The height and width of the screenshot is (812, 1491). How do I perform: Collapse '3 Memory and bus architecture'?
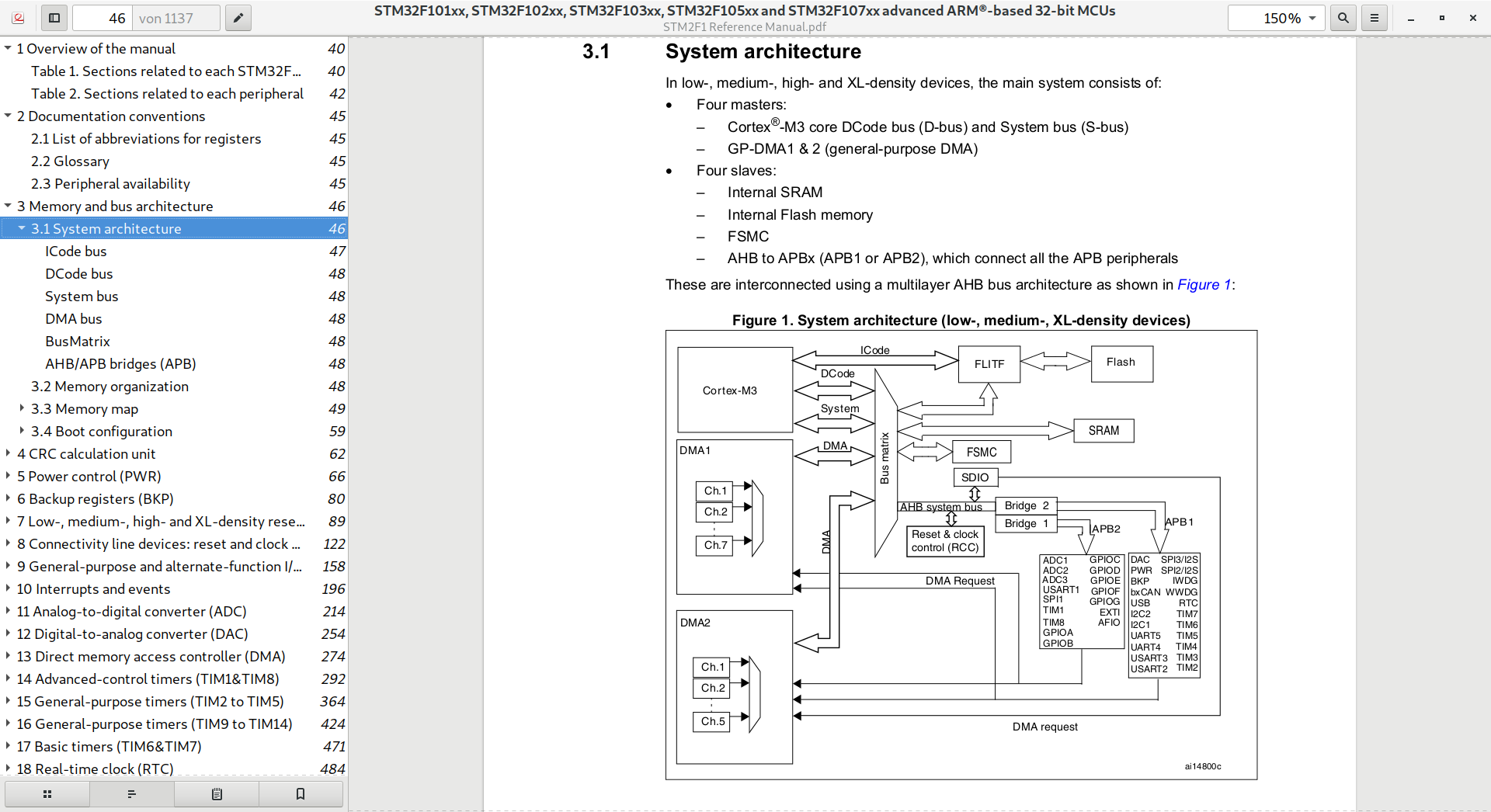point(8,206)
